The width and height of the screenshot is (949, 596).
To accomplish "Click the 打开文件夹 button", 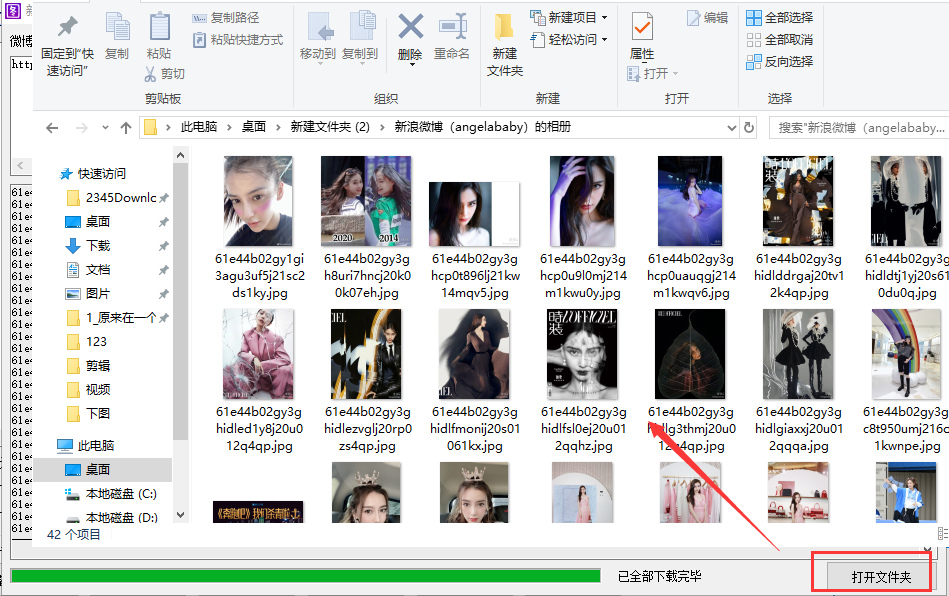I will tap(881, 577).
